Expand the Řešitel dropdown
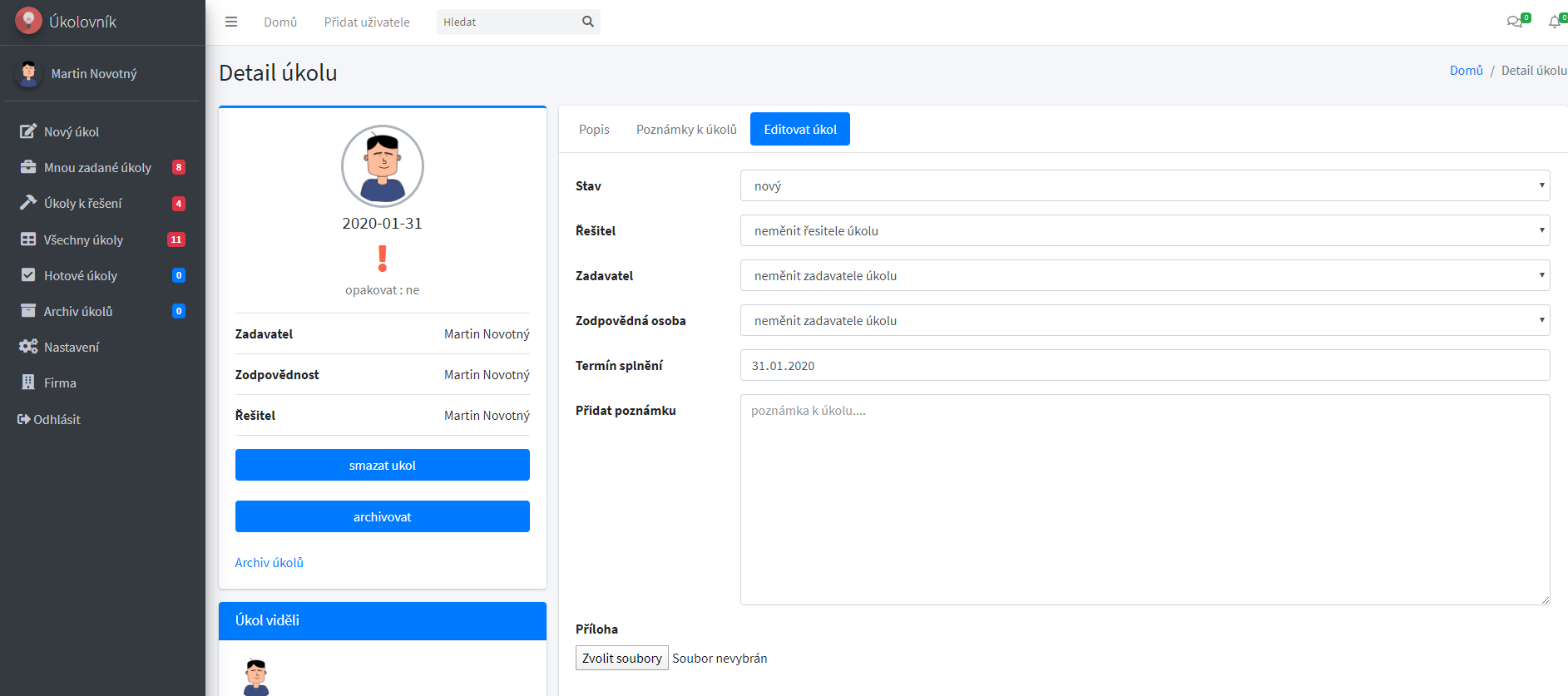1568x696 pixels. pos(1145,230)
